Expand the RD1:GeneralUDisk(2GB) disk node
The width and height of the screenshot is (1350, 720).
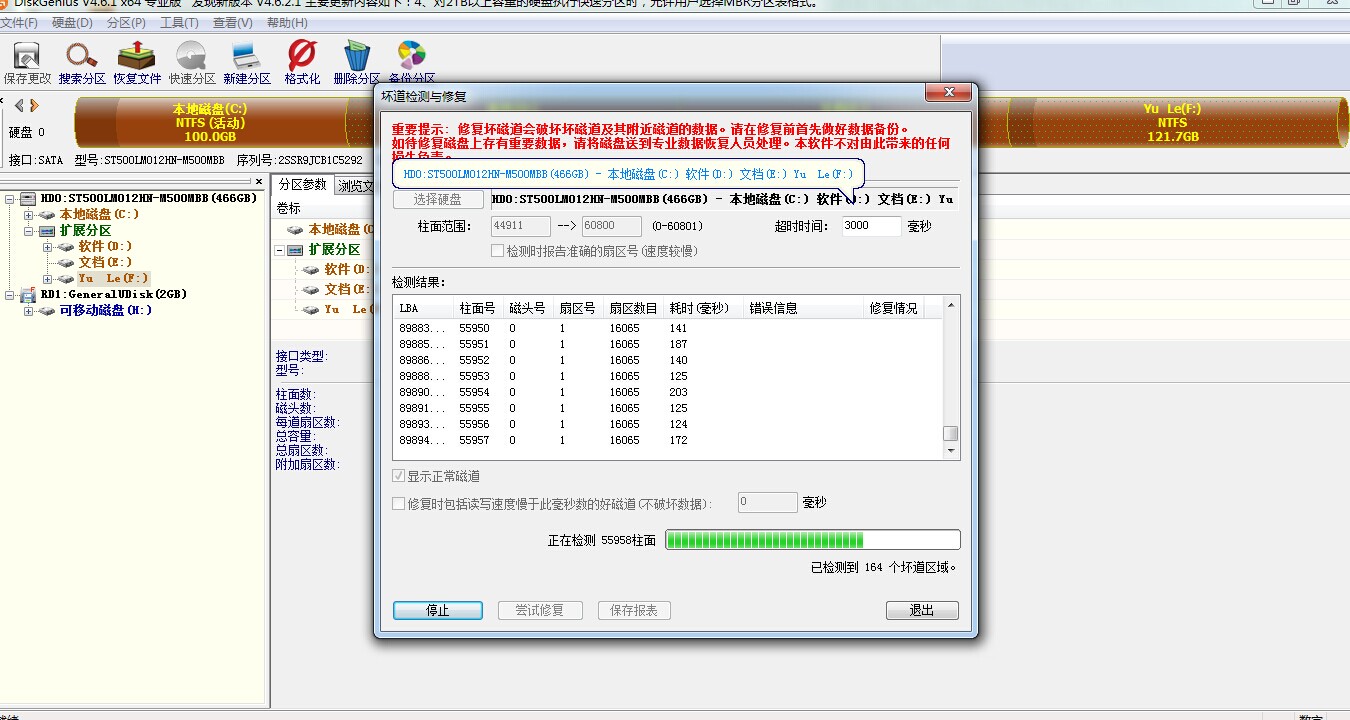coord(11,295)
